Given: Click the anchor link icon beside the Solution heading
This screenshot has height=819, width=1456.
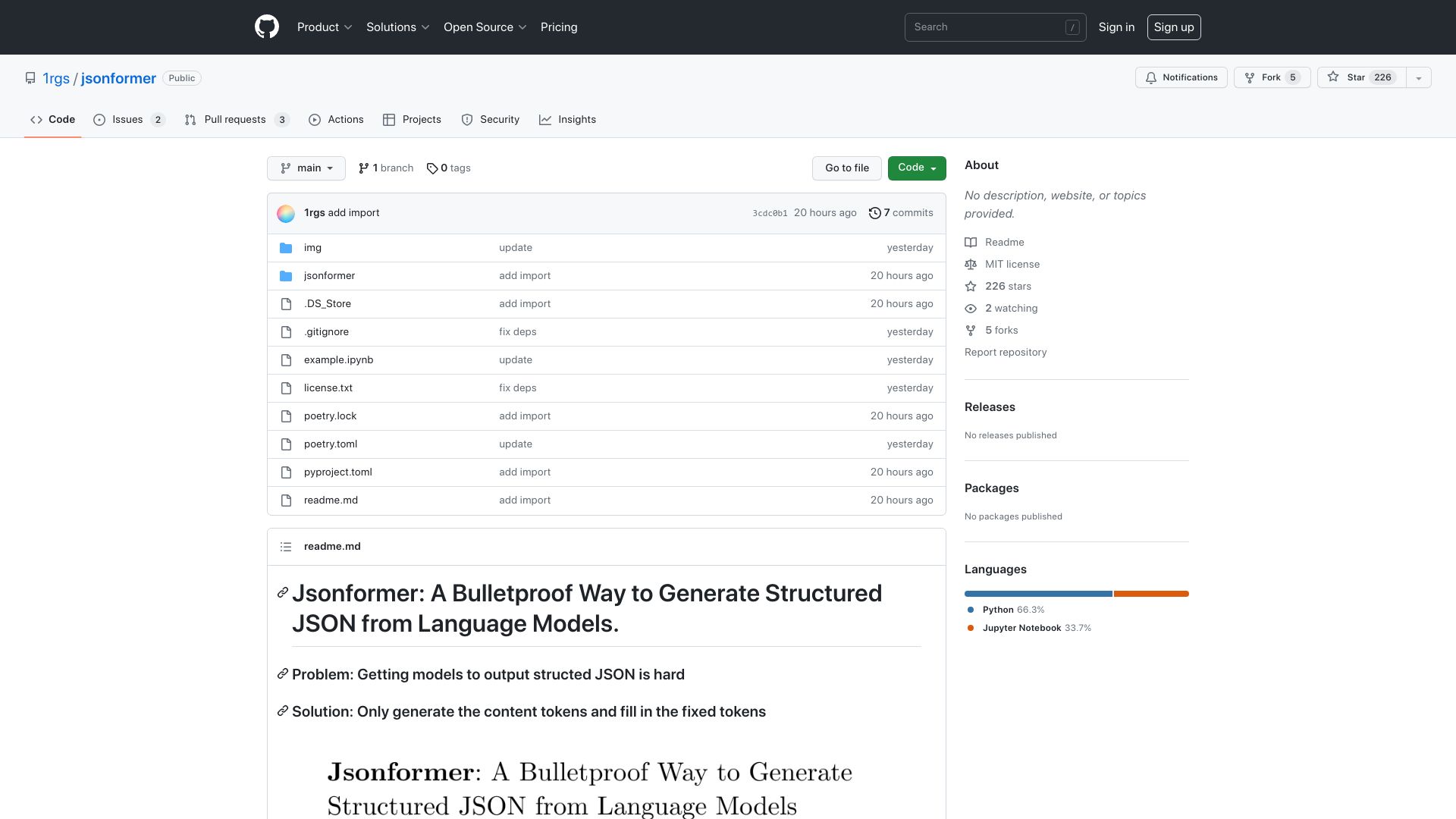Looking at the screenshot, I should click(283, 711).
